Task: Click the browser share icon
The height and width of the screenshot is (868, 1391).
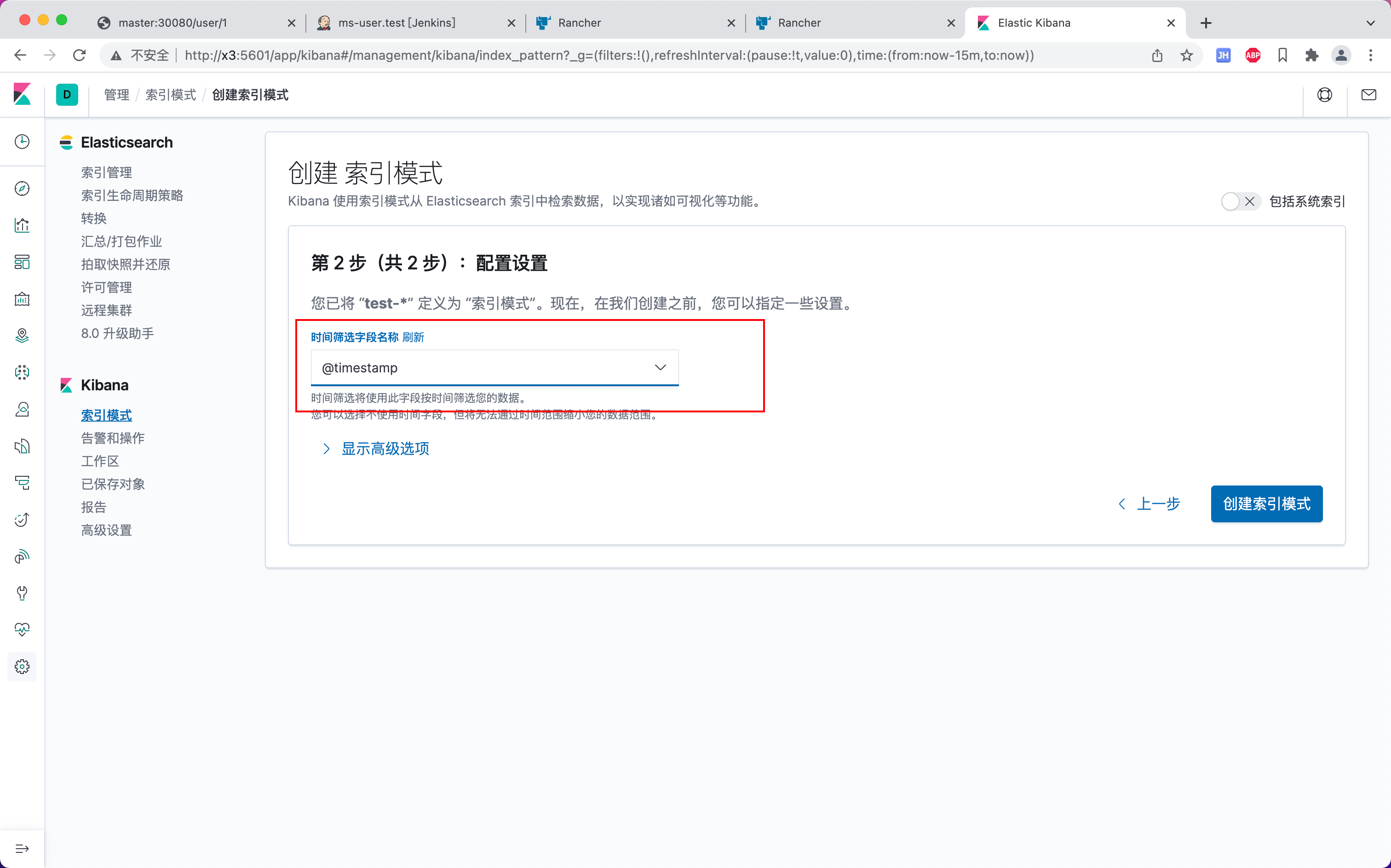Action: [x=1157, y=55]
